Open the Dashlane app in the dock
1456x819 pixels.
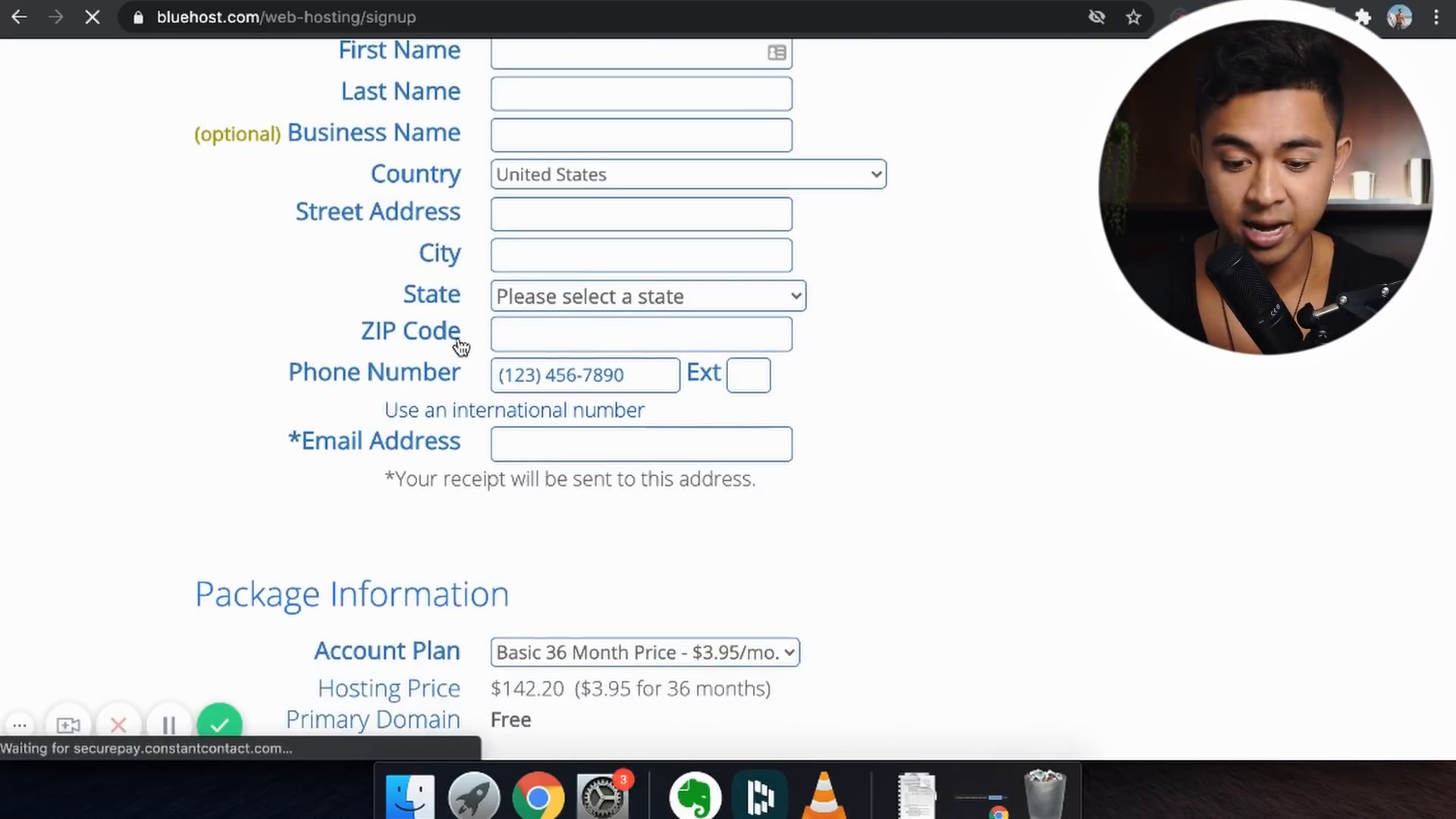[x=760, y=796]
